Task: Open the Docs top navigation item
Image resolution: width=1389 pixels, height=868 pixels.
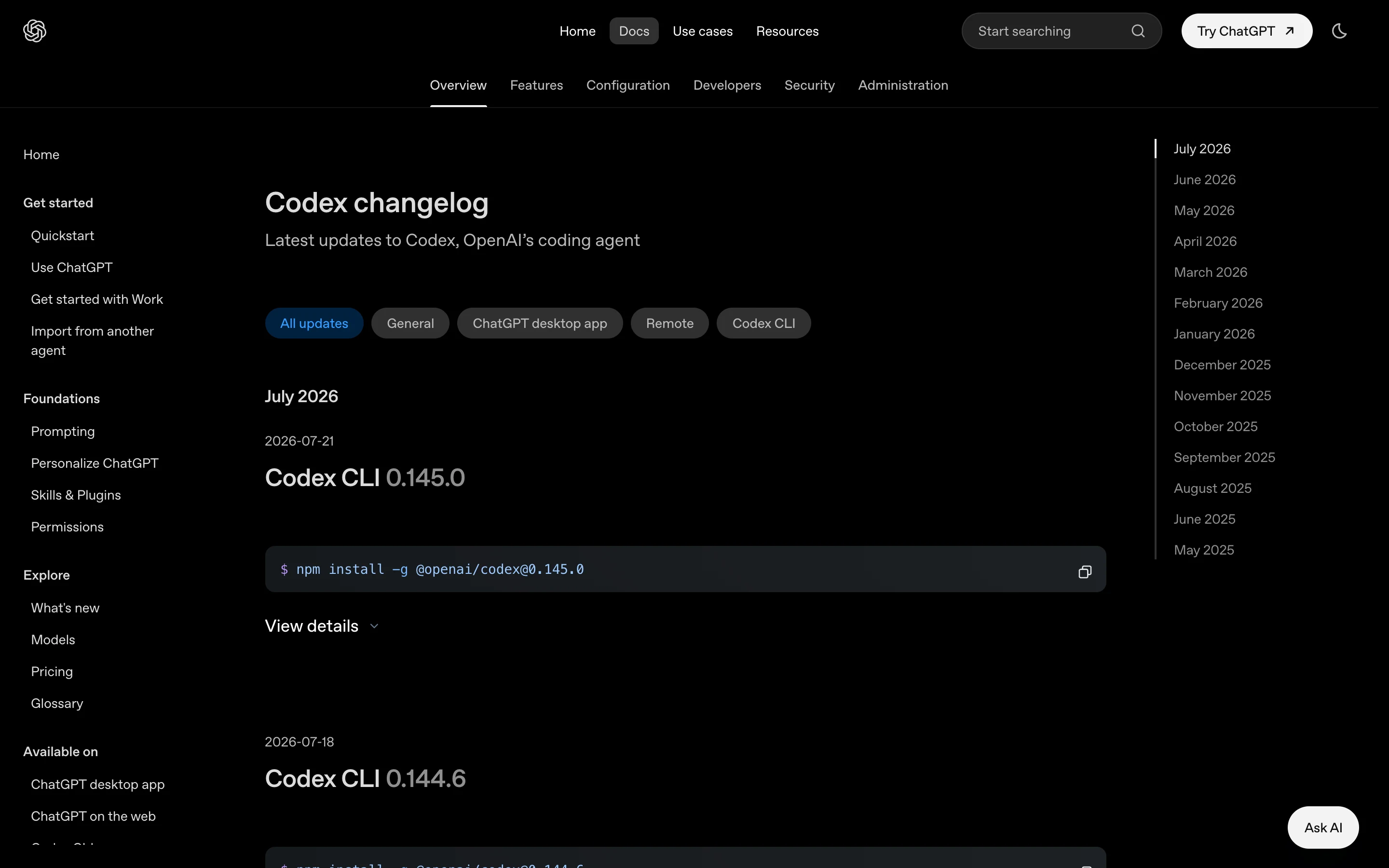Action: (634, 31)
